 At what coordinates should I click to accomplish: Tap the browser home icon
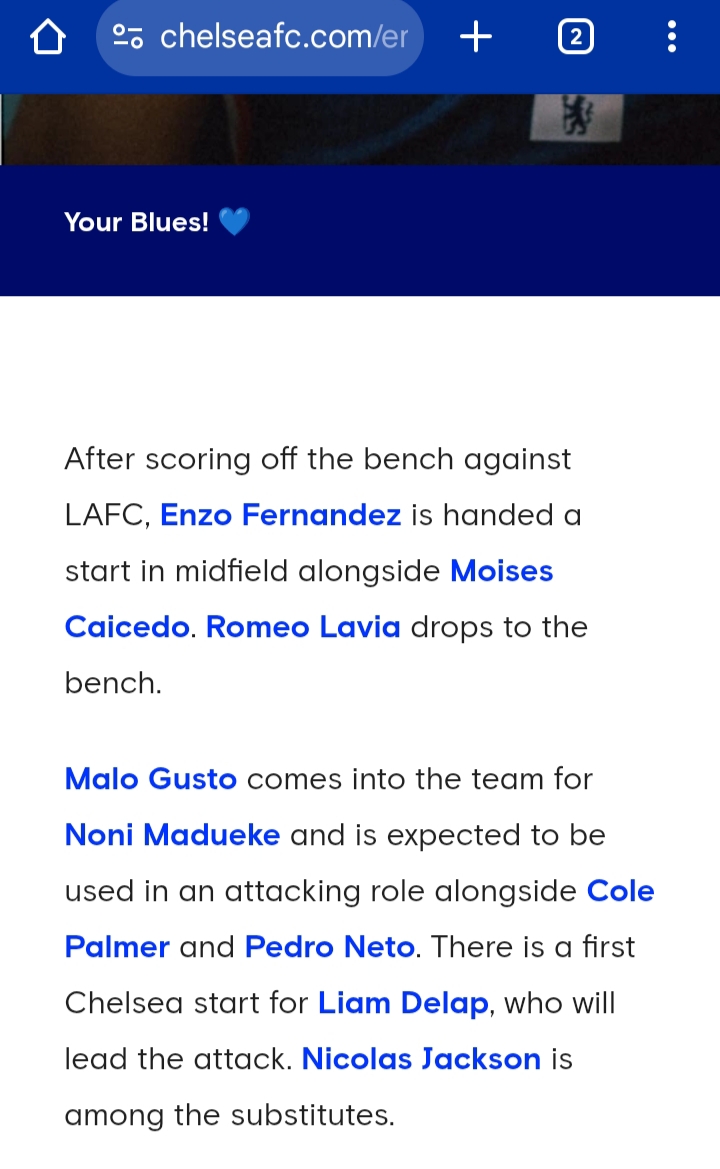[x=48, y=37]
